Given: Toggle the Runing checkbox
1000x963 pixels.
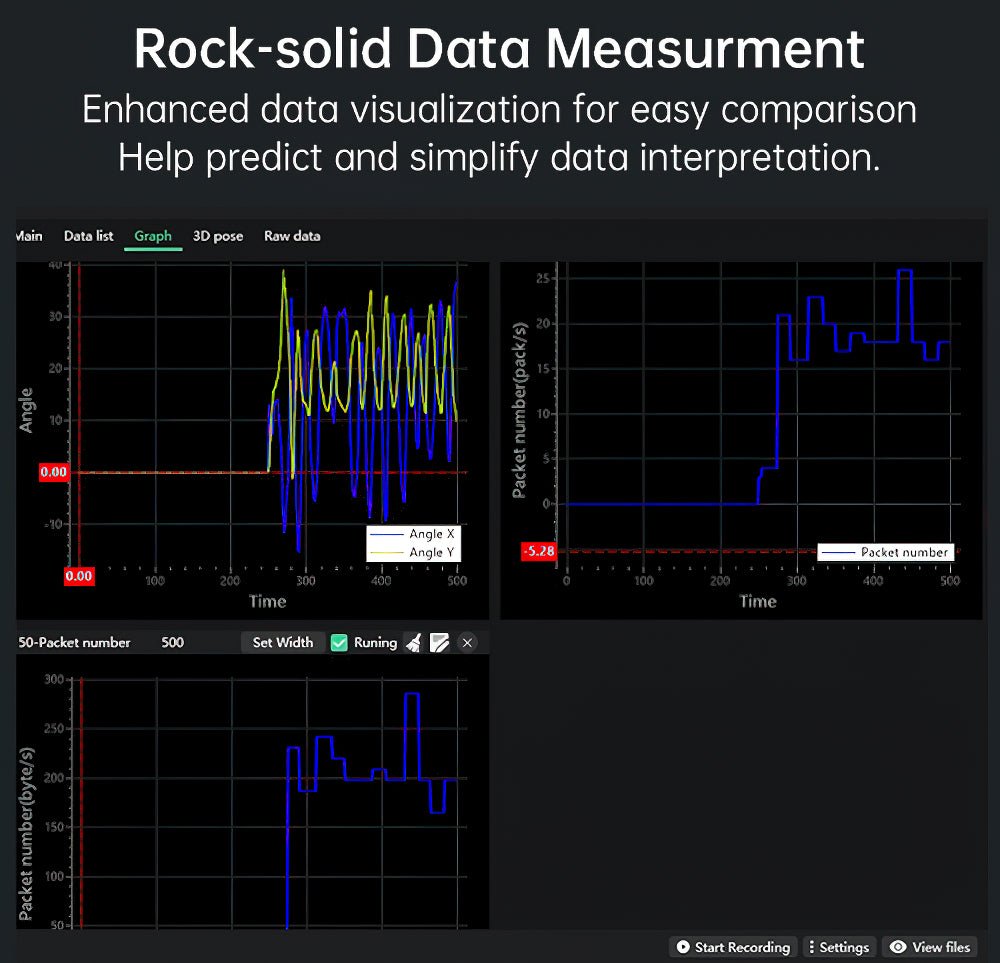Looking at the screenshot, I should [339, 643].
